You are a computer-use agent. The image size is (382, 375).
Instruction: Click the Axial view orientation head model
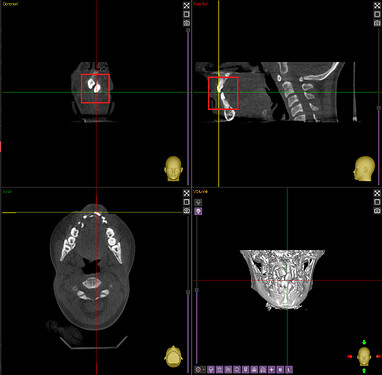(x=173, y=357)
